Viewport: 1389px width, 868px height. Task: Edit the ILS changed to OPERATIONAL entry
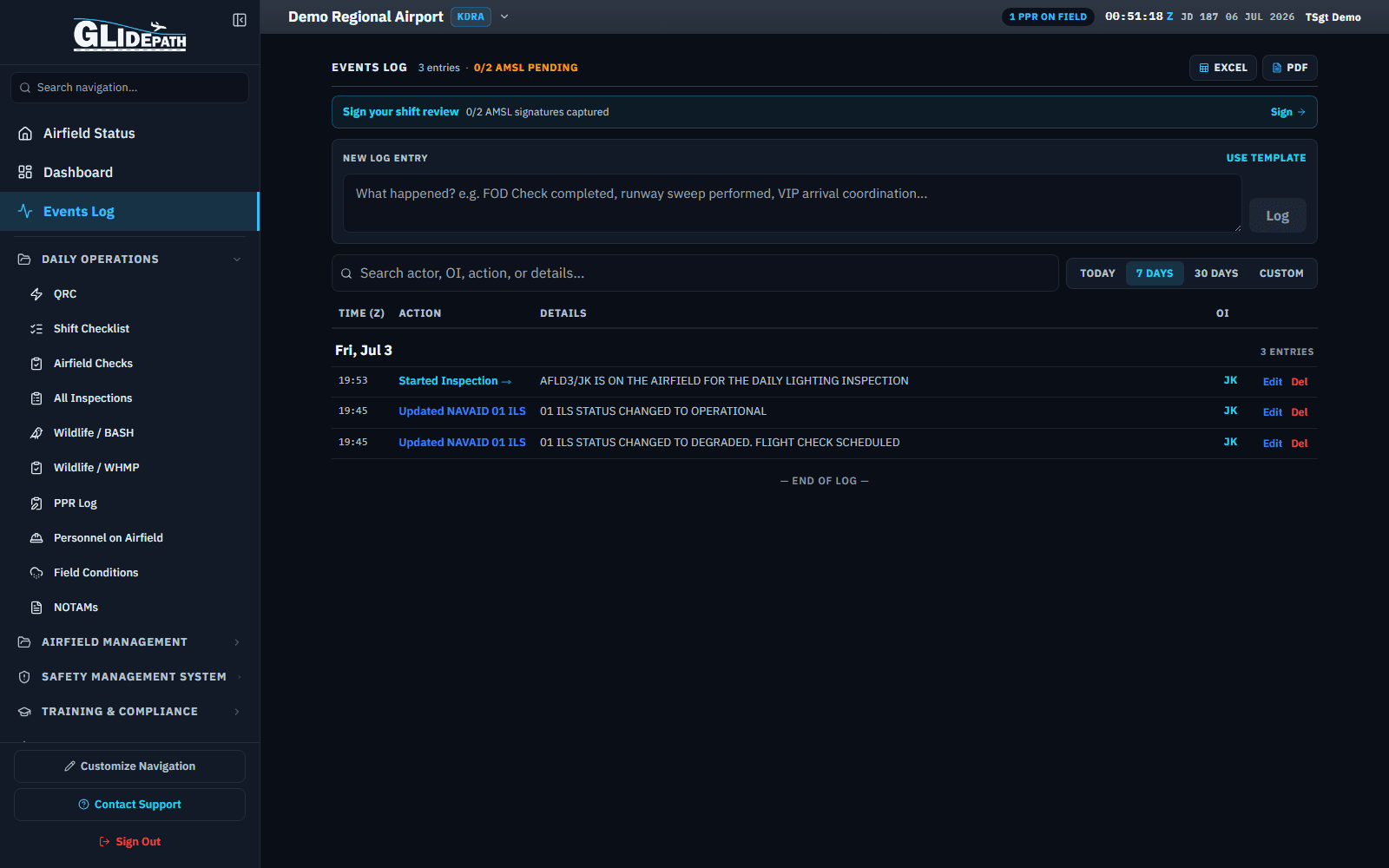point(1272,412)
